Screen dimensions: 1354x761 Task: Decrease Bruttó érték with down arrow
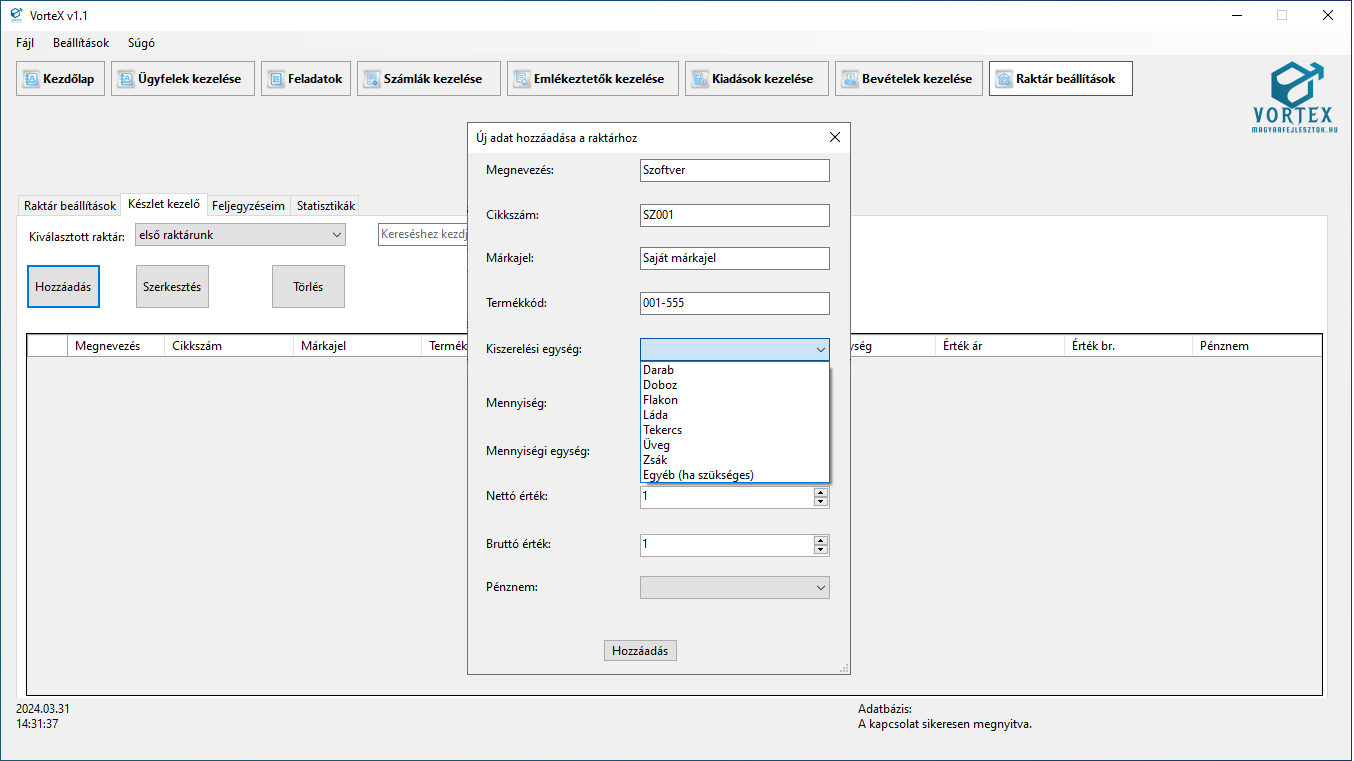click(x=821, y=550)
